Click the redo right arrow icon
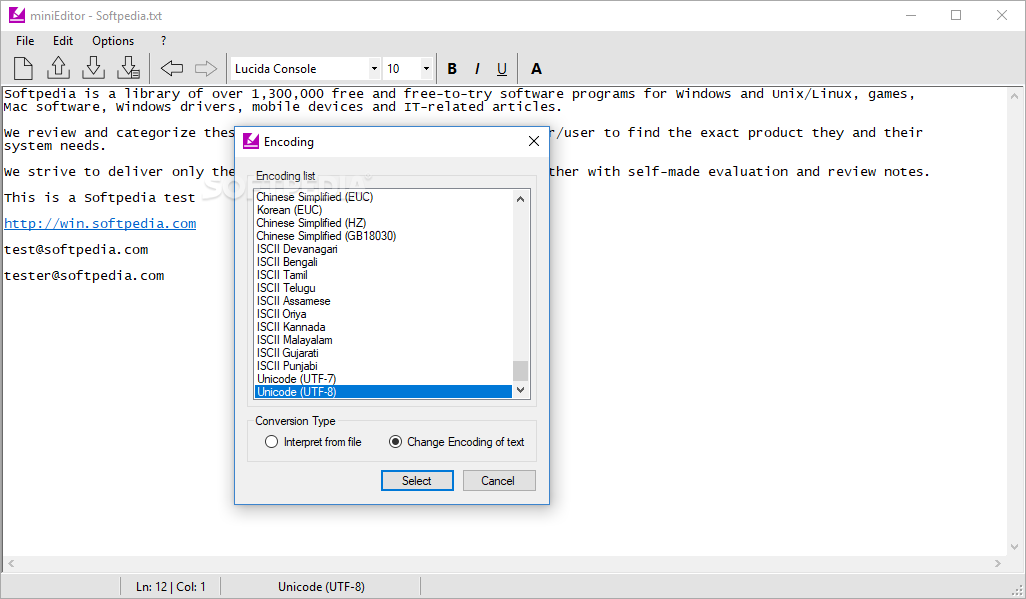Viewport: 1026px width, 599px height. tap(205, 68)
